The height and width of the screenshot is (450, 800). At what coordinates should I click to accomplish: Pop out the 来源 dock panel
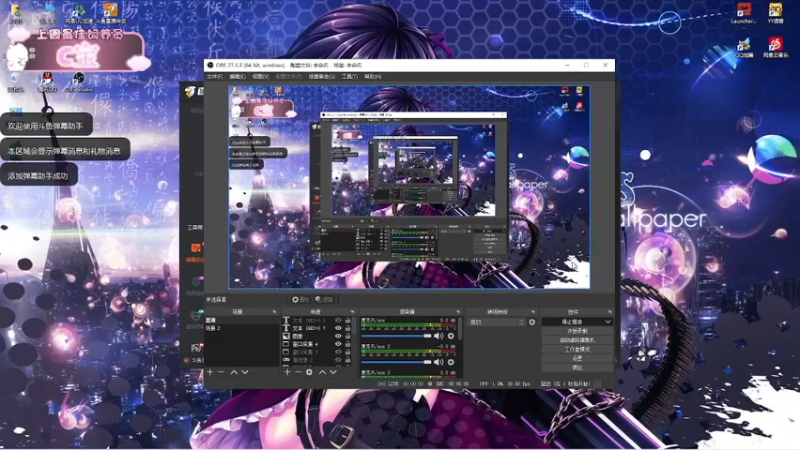[353, 312]
